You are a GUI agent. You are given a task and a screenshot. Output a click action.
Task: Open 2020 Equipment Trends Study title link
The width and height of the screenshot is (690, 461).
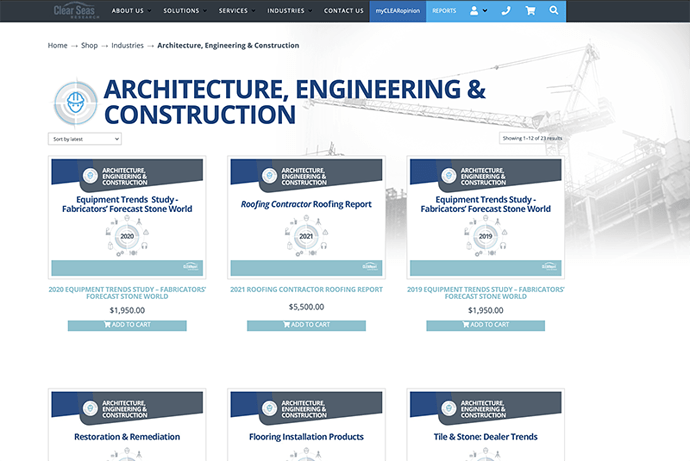pyautogui.click(x=127, y=293)
